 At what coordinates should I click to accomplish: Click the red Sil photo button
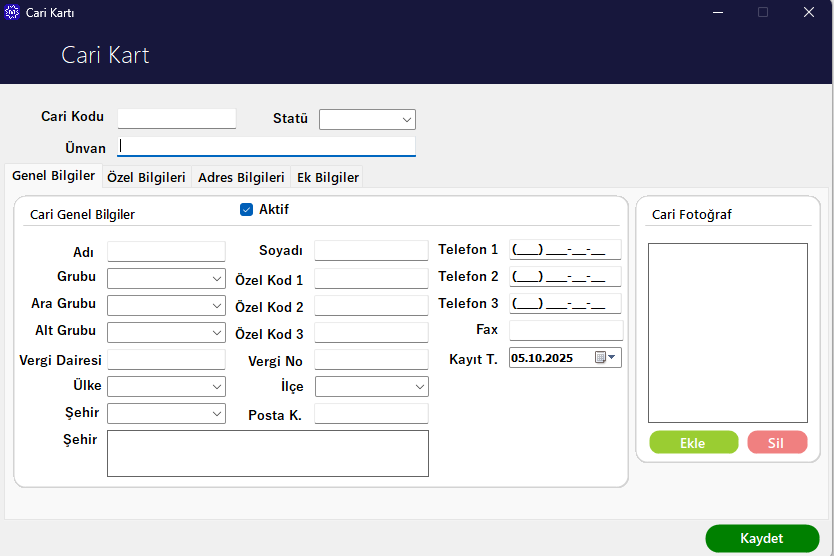point(776,443)
